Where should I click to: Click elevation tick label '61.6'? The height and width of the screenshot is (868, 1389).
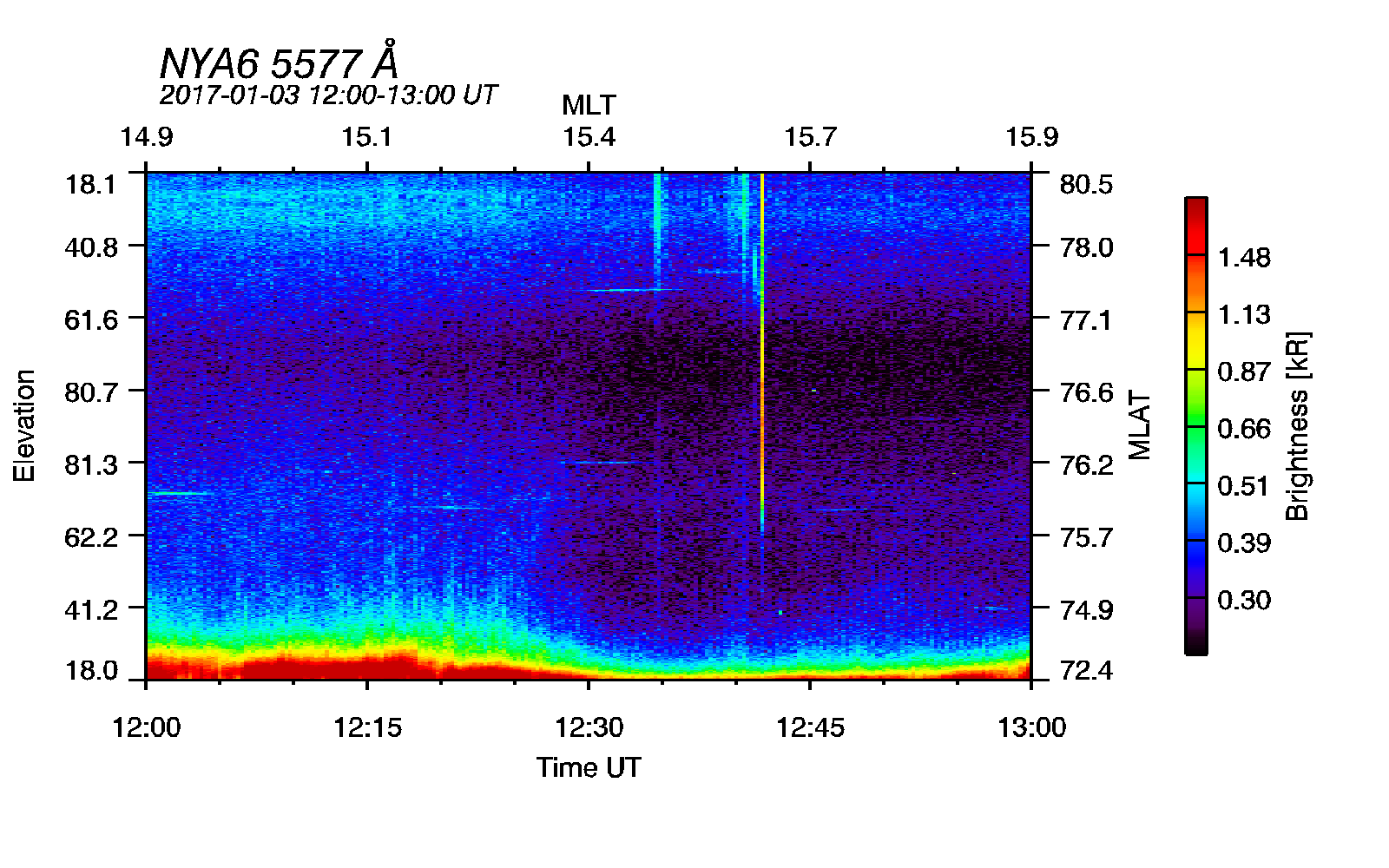(90, 319)
